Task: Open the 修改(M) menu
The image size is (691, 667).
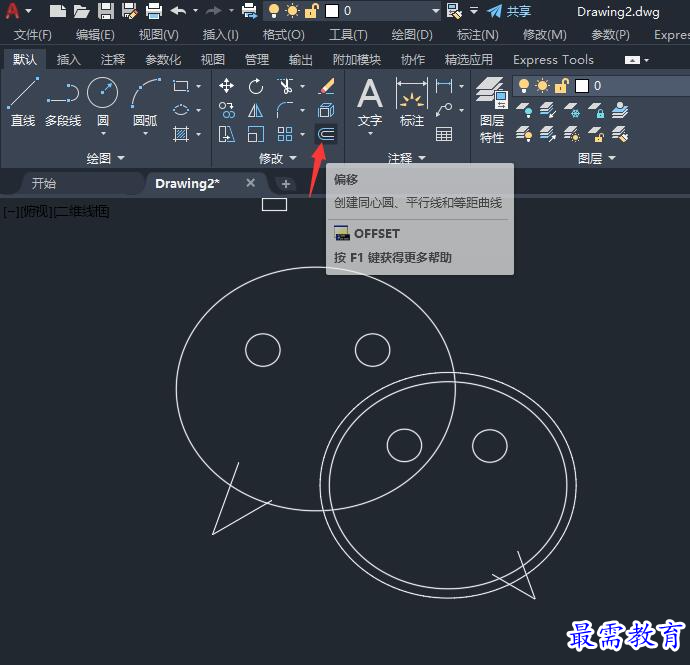Action: pos(544,34)
